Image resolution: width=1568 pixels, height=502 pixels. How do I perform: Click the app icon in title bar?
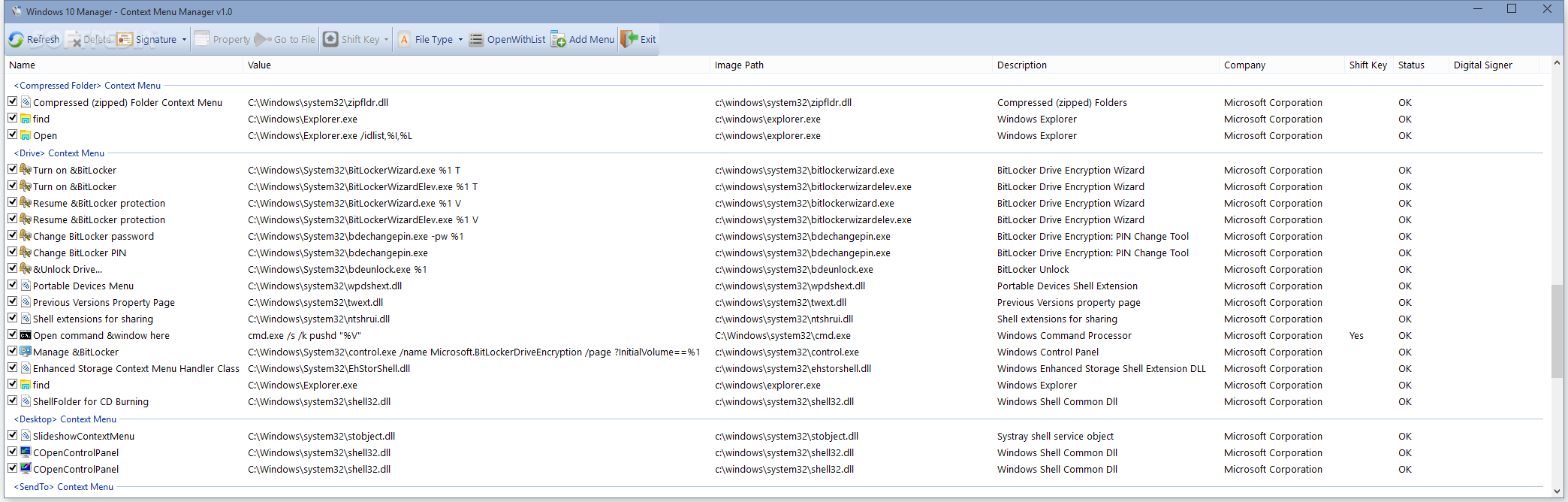click(x=16, y=11)
